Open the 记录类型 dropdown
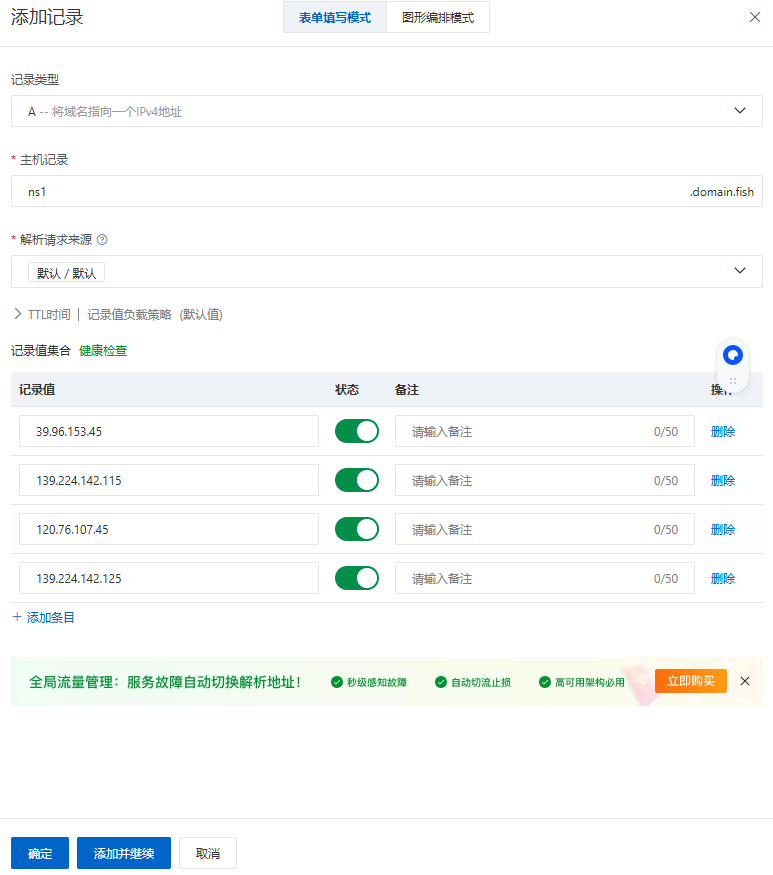This screenshot has width=773, height=875. click(x=386, y=111)
